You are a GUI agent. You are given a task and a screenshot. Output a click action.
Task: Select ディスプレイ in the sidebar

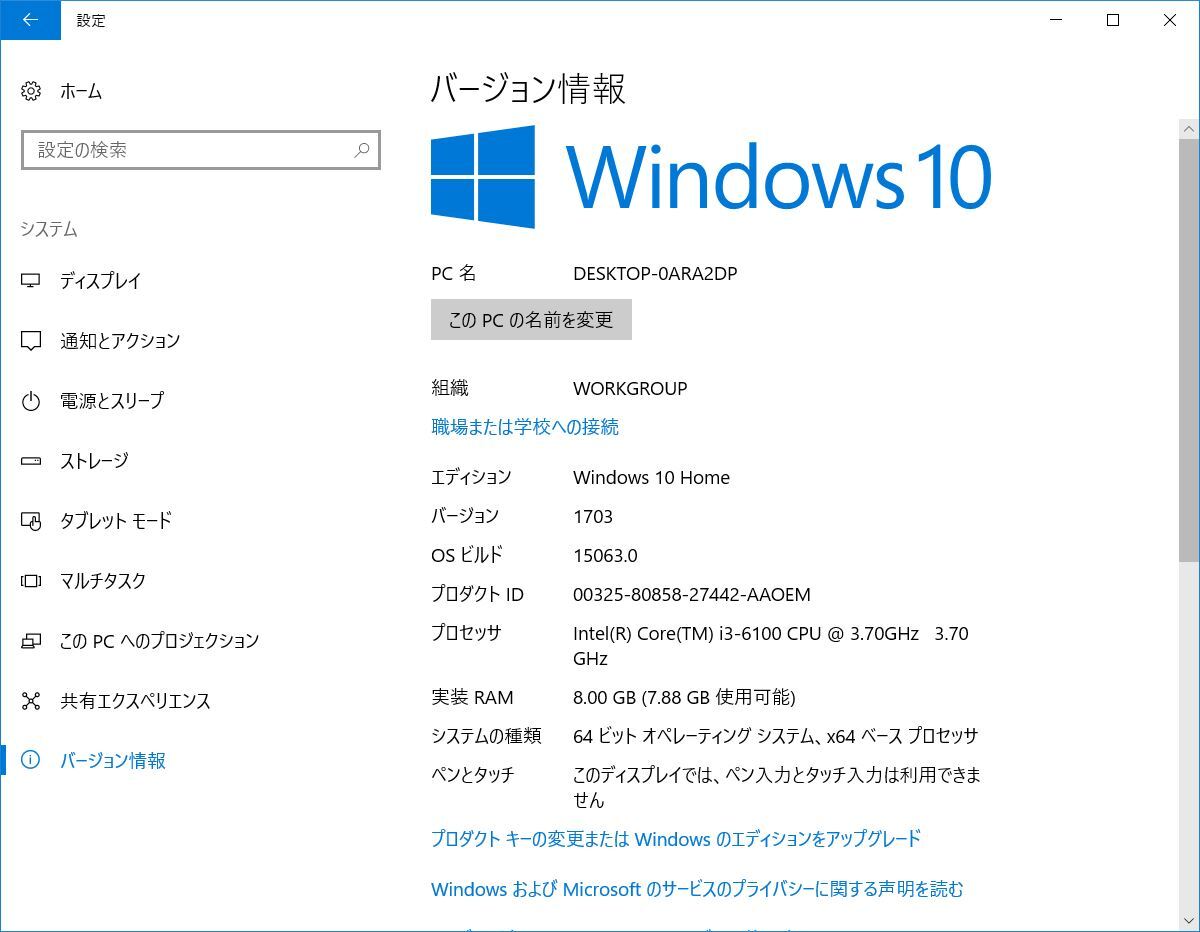(x=101, y=281)
